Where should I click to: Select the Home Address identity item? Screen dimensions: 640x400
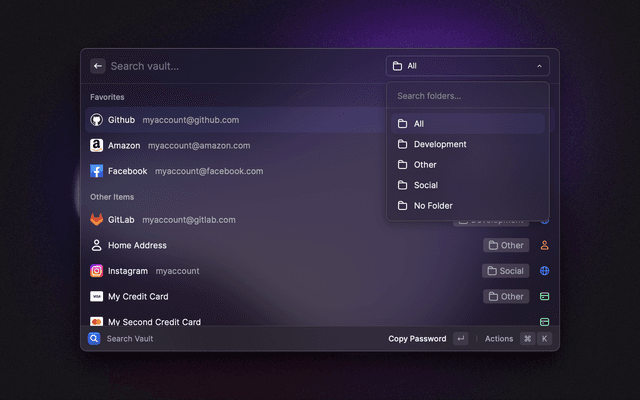point(137,245)
